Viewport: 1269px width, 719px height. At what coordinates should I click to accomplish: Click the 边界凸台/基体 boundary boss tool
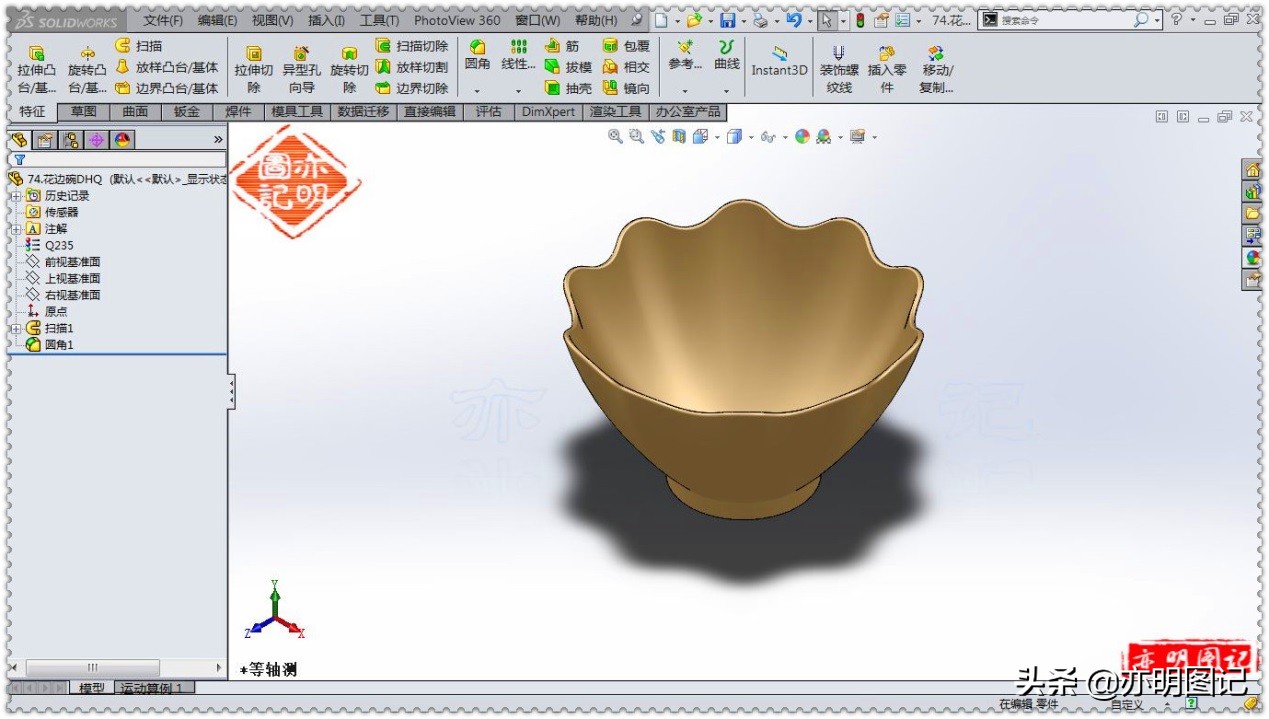166,88
